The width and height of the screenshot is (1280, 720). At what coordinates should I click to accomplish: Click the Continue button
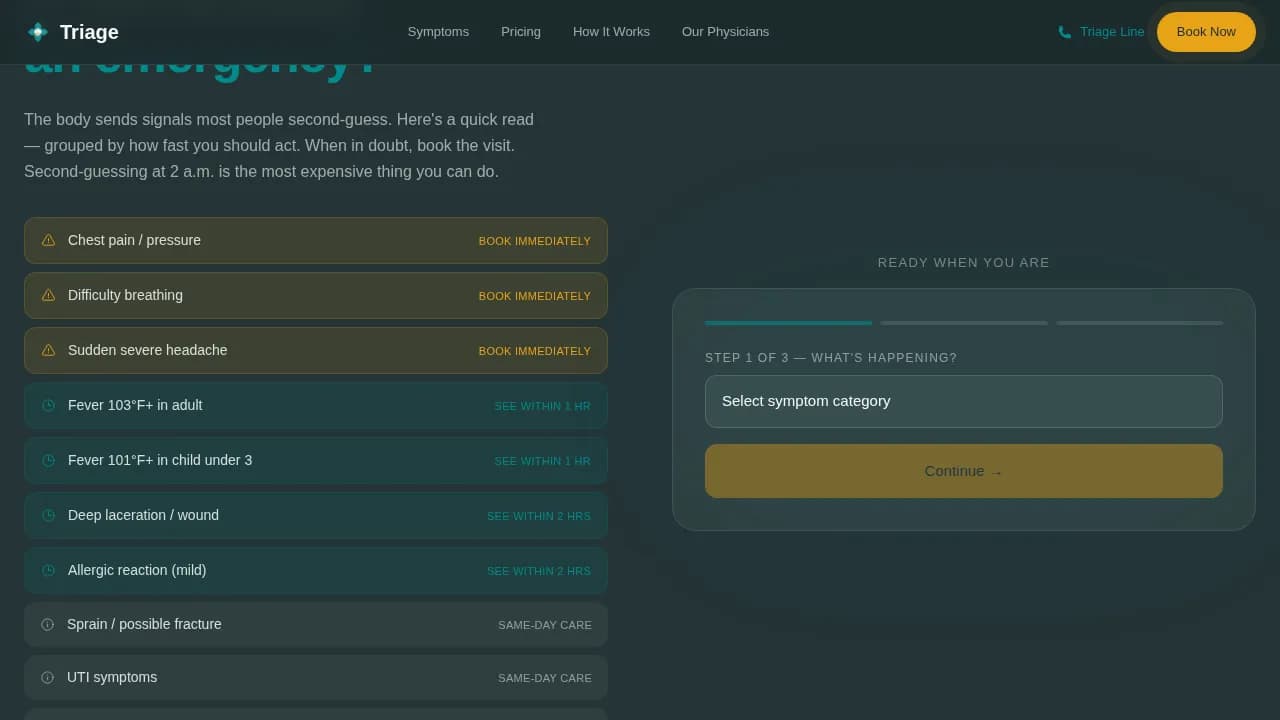[964, 471]
